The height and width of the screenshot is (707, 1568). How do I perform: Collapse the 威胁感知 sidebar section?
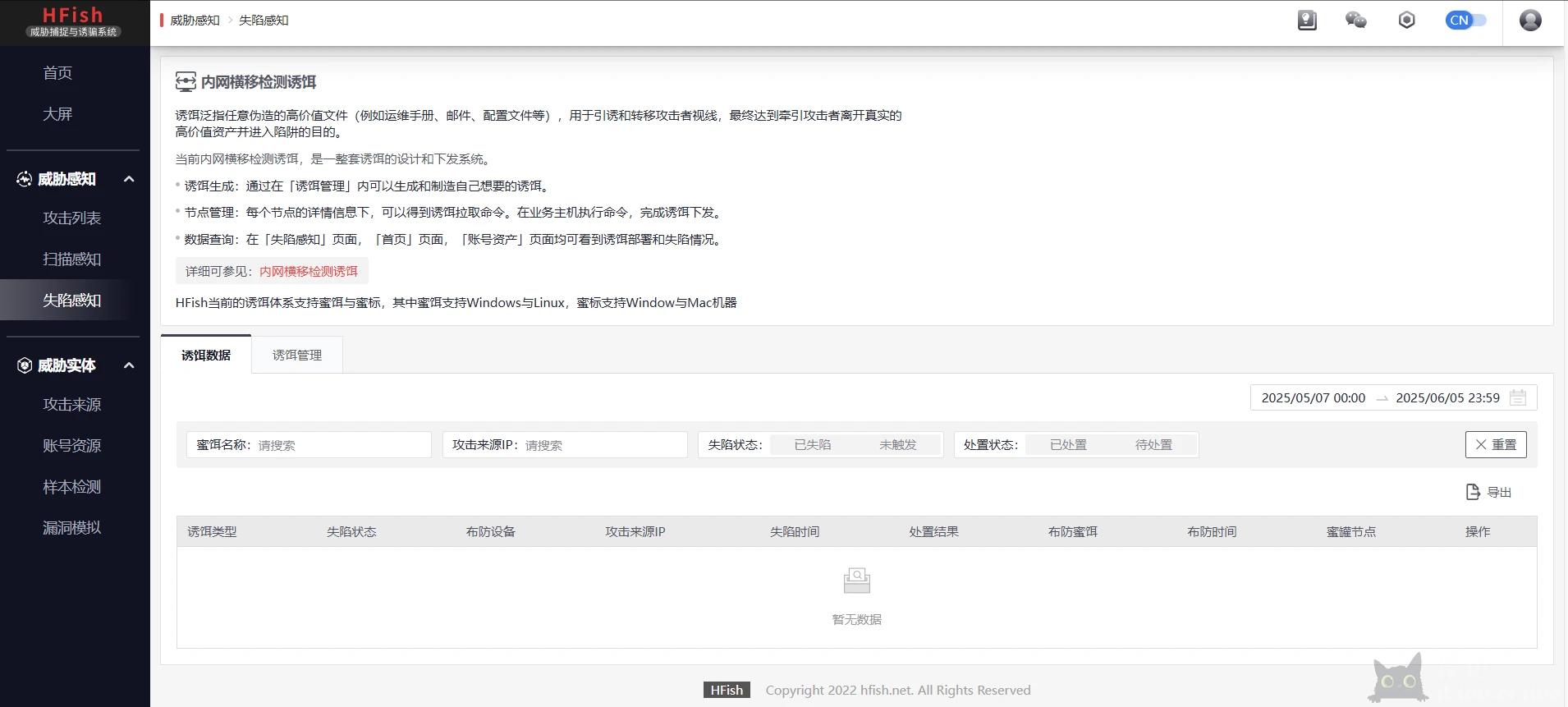[129, 179]
